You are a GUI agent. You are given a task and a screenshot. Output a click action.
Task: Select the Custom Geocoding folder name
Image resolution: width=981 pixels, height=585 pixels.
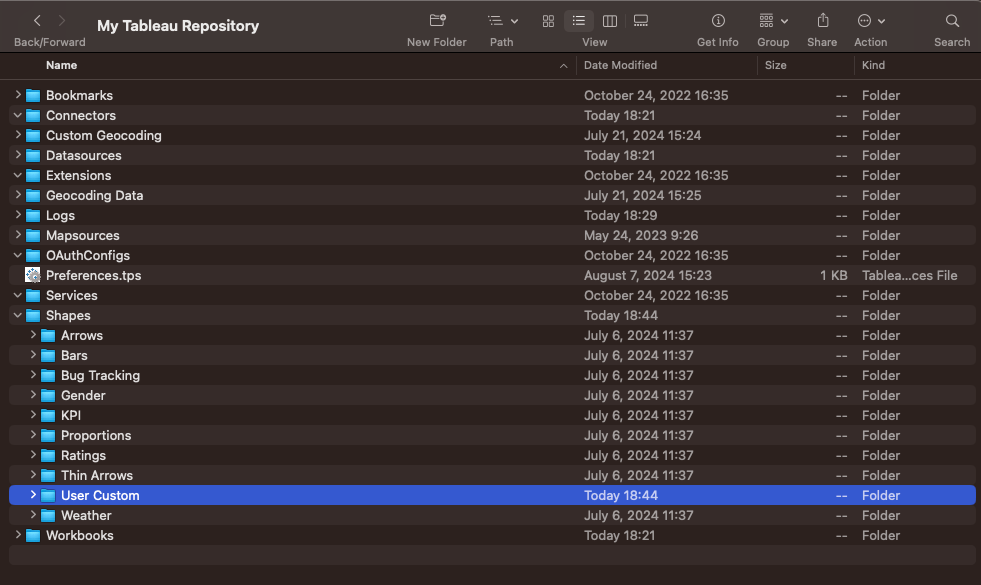104,135
